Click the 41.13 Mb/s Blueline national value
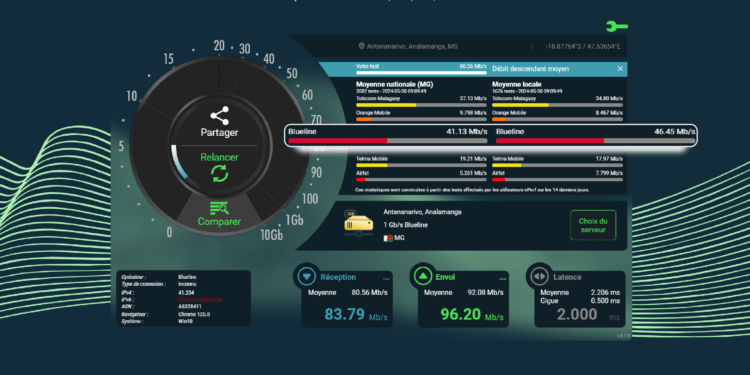This screenshot has height=375, width=750. coord(467,132)
